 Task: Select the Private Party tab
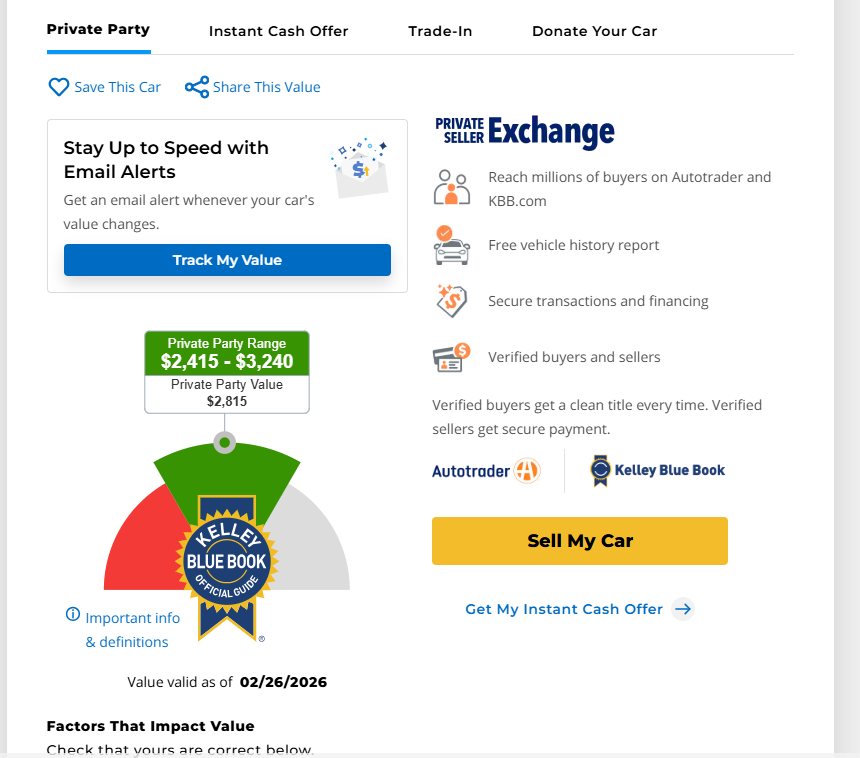(98, 30)
